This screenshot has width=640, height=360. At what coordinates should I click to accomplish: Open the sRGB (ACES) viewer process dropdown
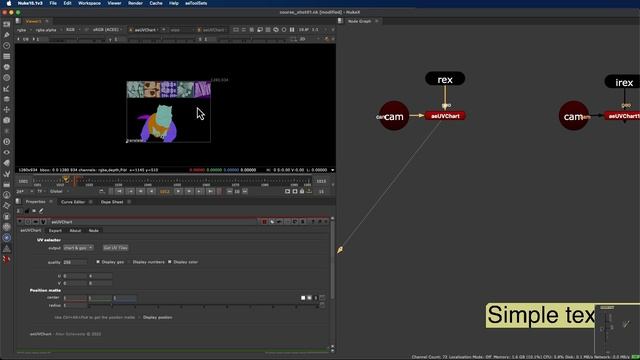pyautogui.click(x=107, y=30)
